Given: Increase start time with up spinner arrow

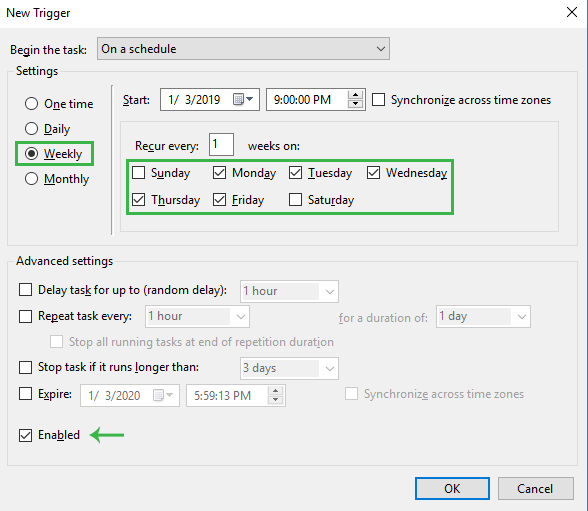Looking at the screenshot, I should [x=355, y=95].
